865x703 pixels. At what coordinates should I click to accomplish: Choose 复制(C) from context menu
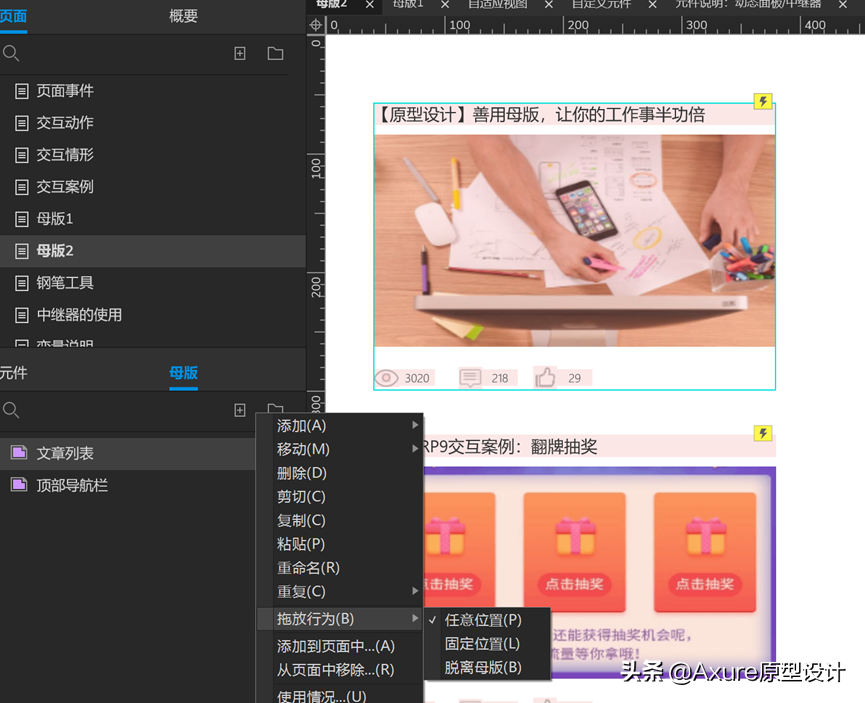[x=340, y=520]
